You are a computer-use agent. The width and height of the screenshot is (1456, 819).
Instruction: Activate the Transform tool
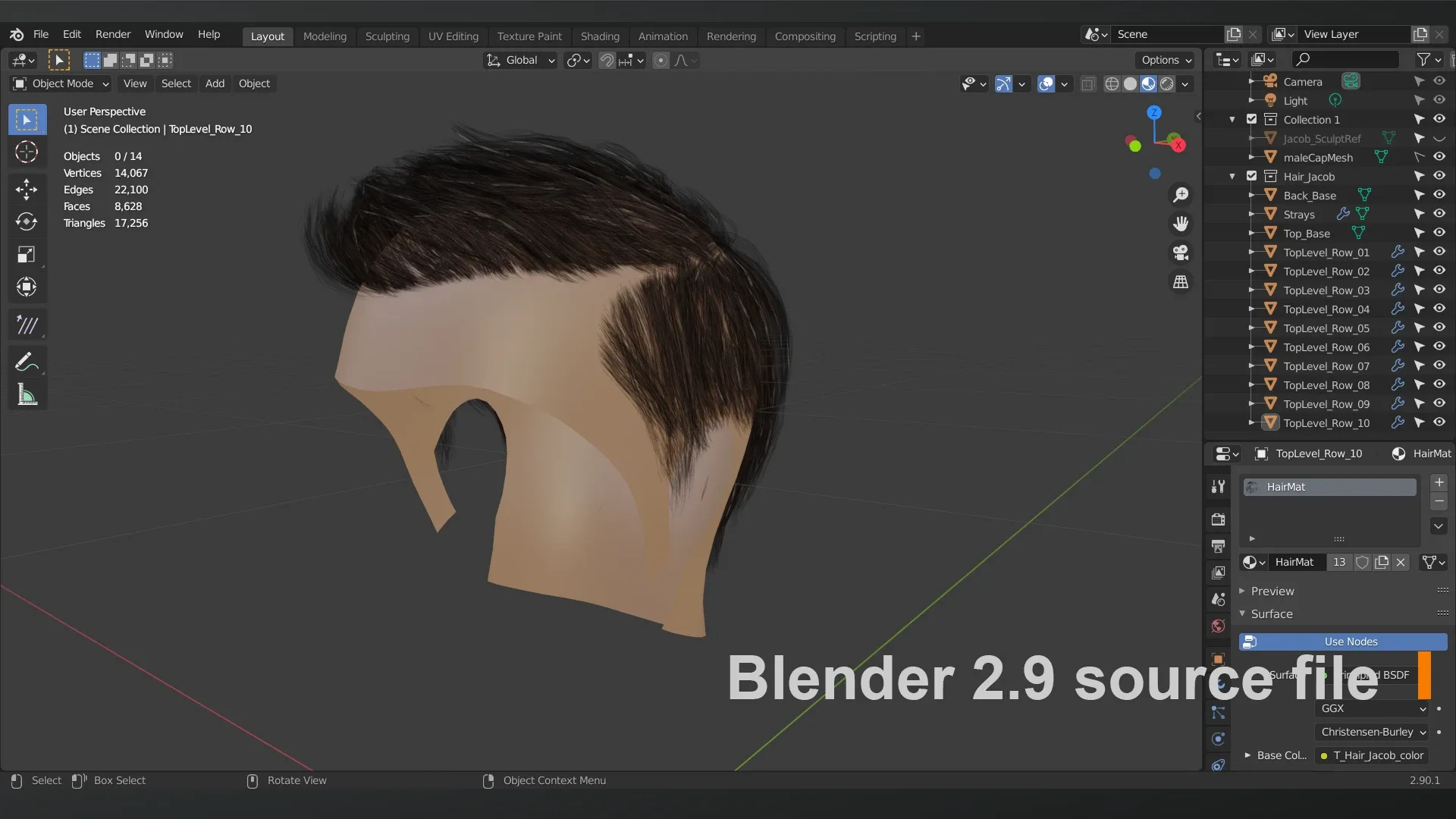(x=27, y=287)
